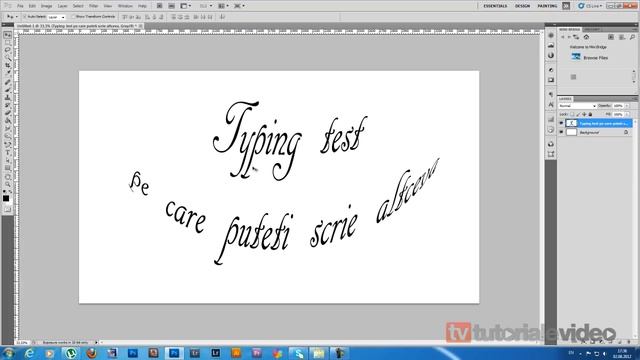Open the Layer menu
Viewport: 640px width, 360px height.
coord(62,6)
